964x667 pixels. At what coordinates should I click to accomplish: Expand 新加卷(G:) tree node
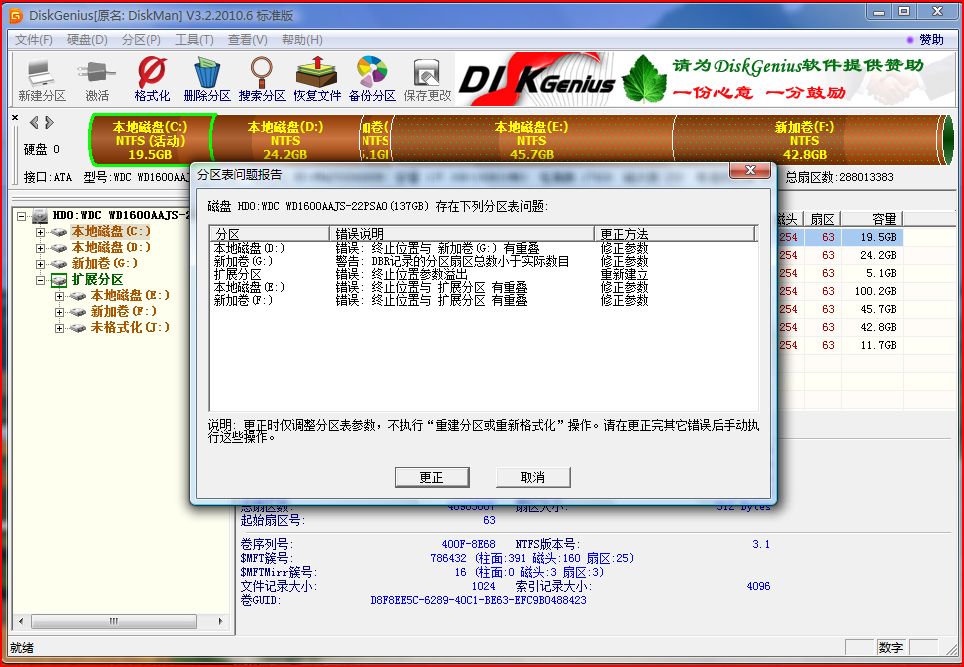point(41,264)
